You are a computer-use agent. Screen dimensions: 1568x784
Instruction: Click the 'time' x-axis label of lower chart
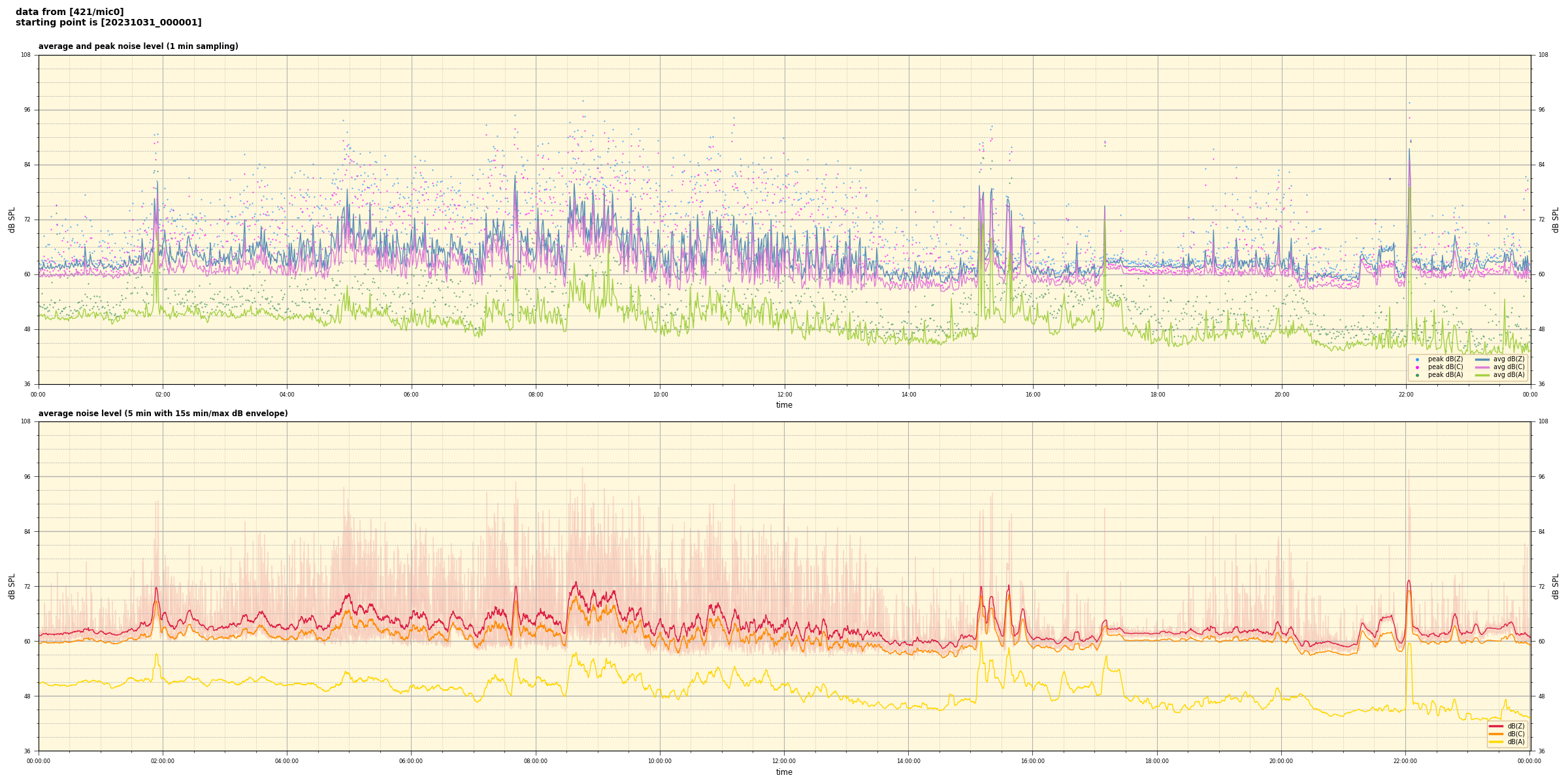pyautogui.click(x=784, y=772)
